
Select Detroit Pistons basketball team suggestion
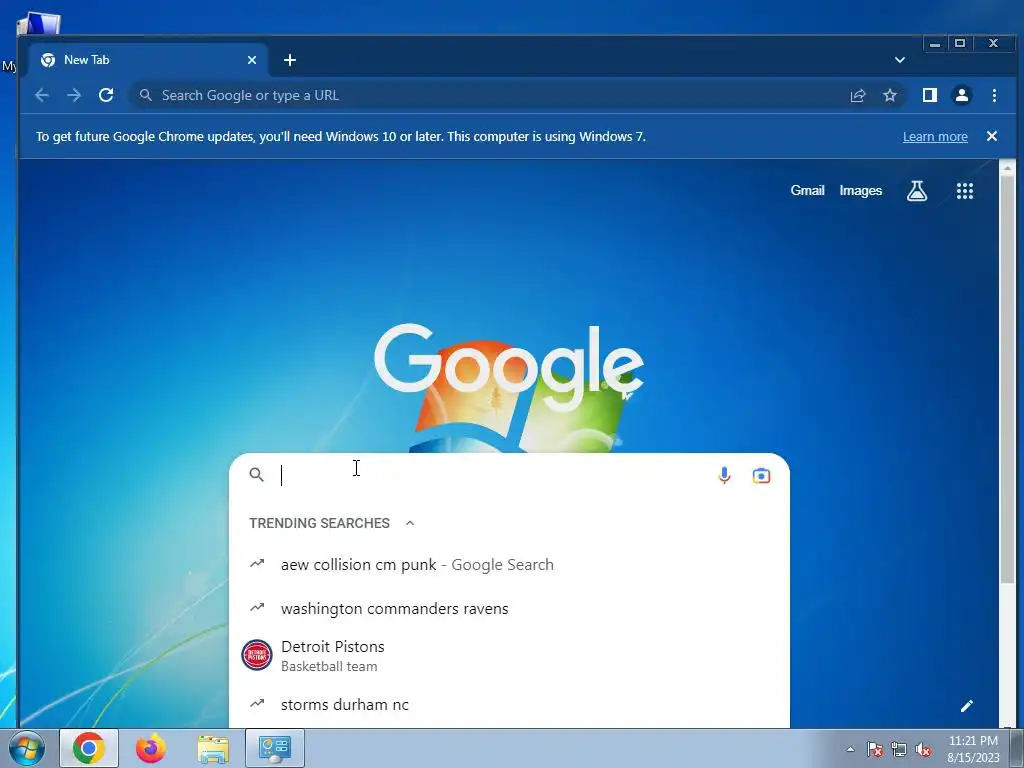(509, 656)
